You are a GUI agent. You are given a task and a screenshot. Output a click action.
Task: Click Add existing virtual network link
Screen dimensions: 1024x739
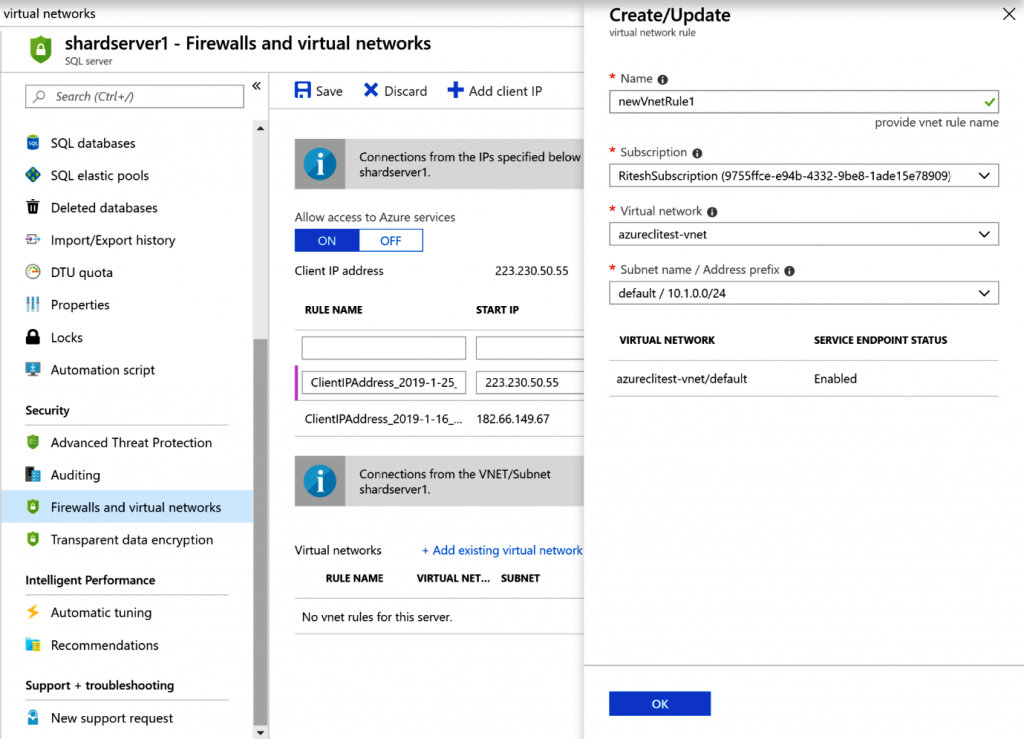point(502,551)
